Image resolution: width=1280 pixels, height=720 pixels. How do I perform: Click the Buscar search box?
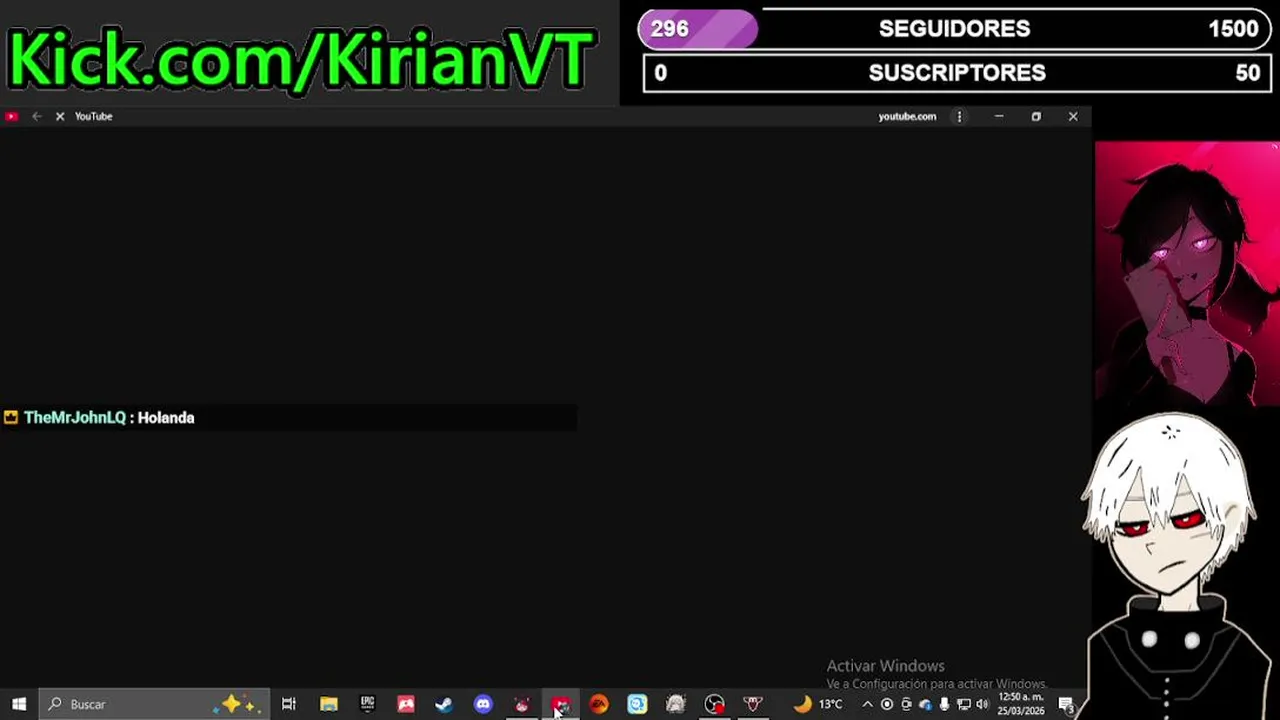(x=154, y=704)
